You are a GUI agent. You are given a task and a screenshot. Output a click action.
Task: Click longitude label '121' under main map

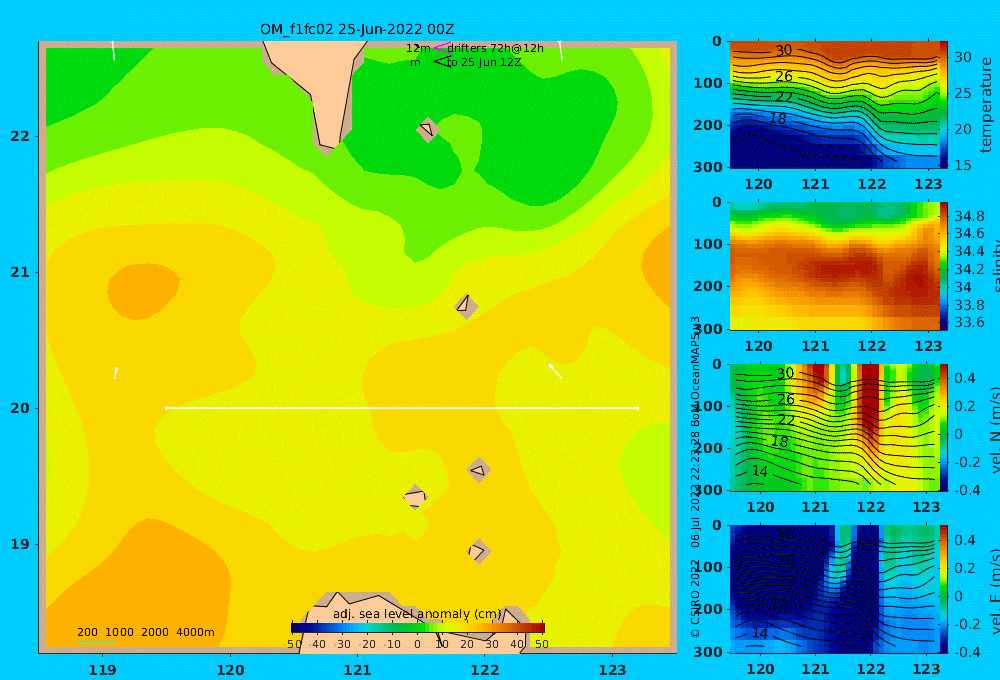coord(358,670)
